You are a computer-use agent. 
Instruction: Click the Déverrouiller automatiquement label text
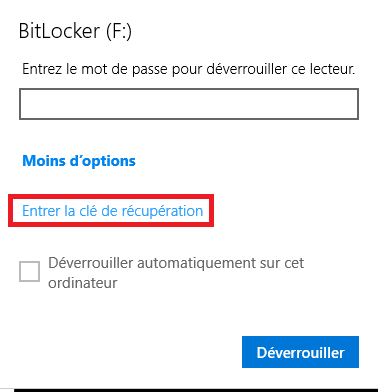176,273
